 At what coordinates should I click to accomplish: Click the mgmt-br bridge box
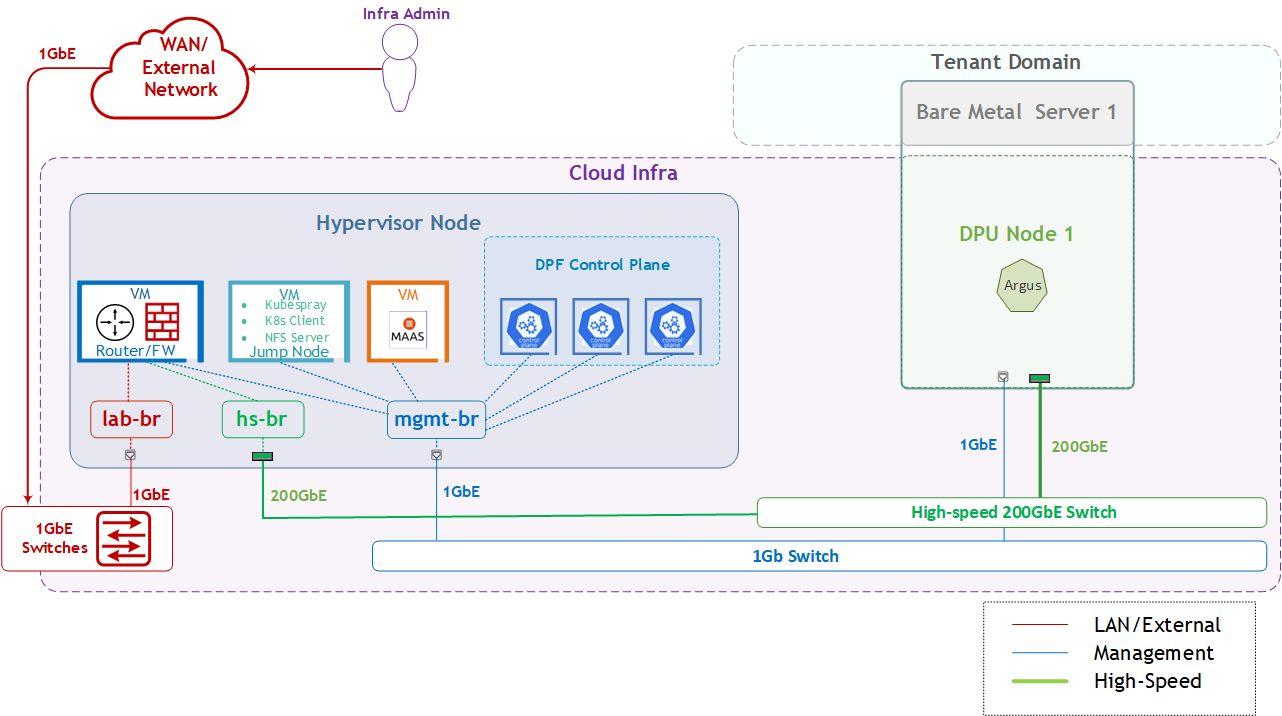(436, 420)
